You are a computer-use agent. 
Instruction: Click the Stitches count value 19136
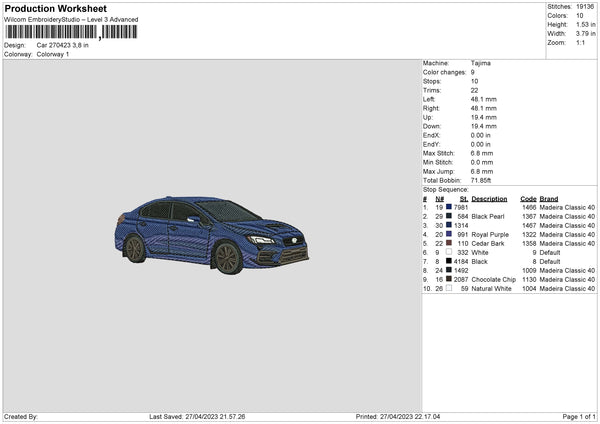(585, 6)
